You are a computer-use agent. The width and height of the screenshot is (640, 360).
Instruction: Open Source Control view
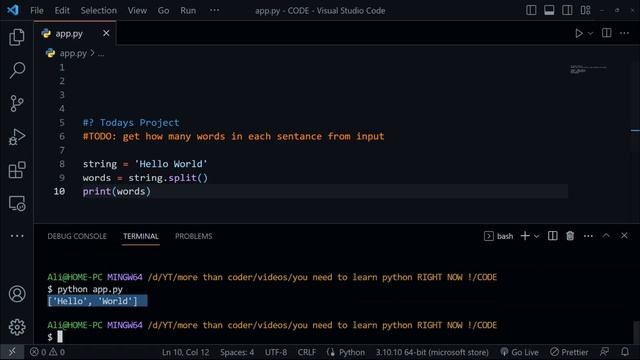click(x=17, y=103)
